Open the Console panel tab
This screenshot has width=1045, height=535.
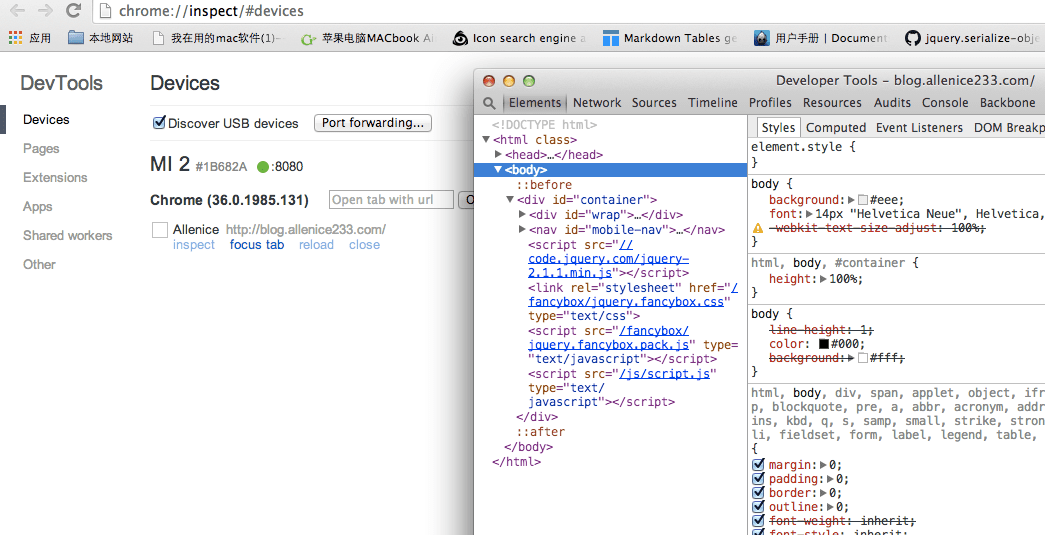945,103
